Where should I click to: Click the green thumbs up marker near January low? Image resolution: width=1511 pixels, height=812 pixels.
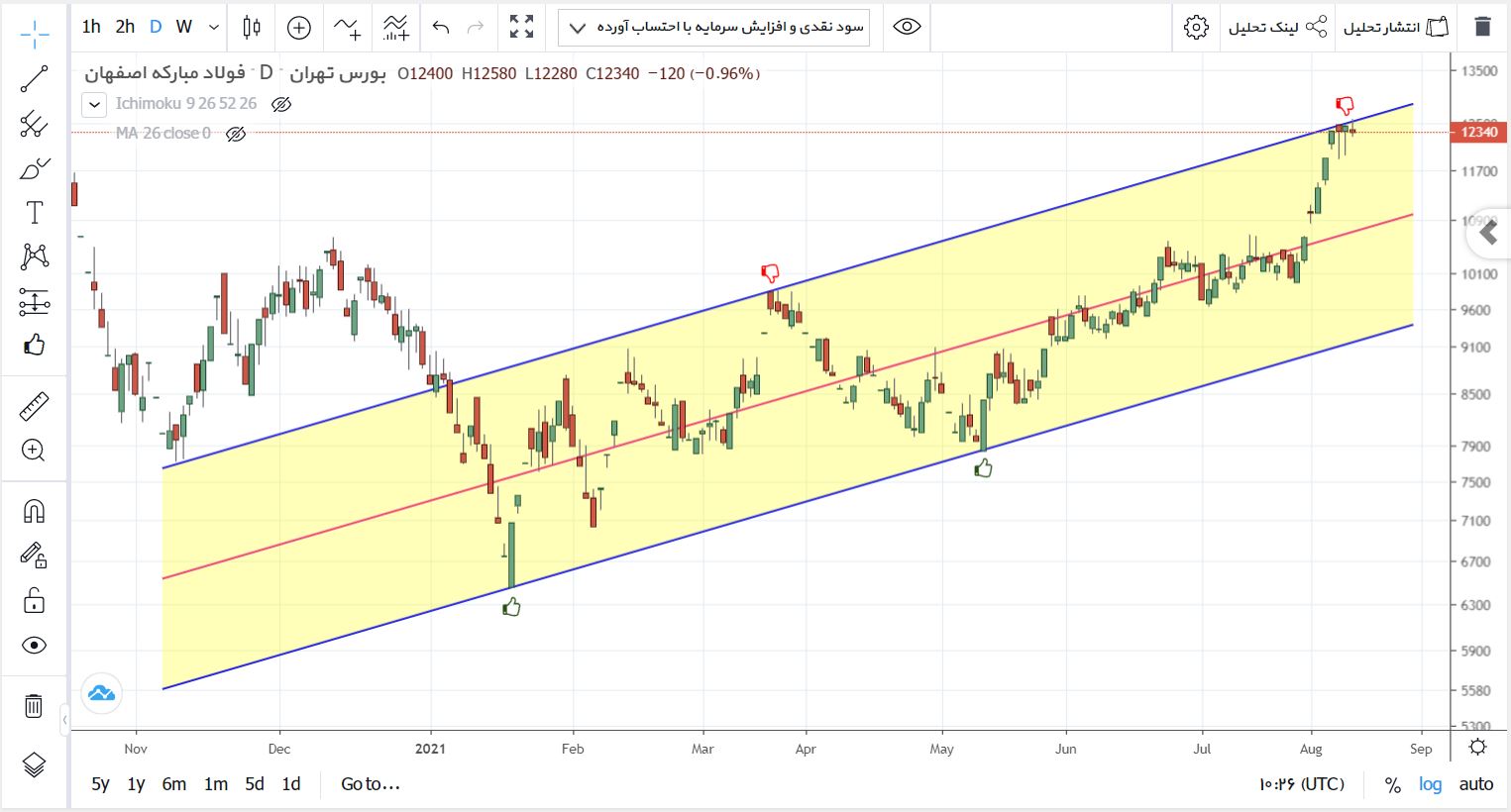point(511,606)
